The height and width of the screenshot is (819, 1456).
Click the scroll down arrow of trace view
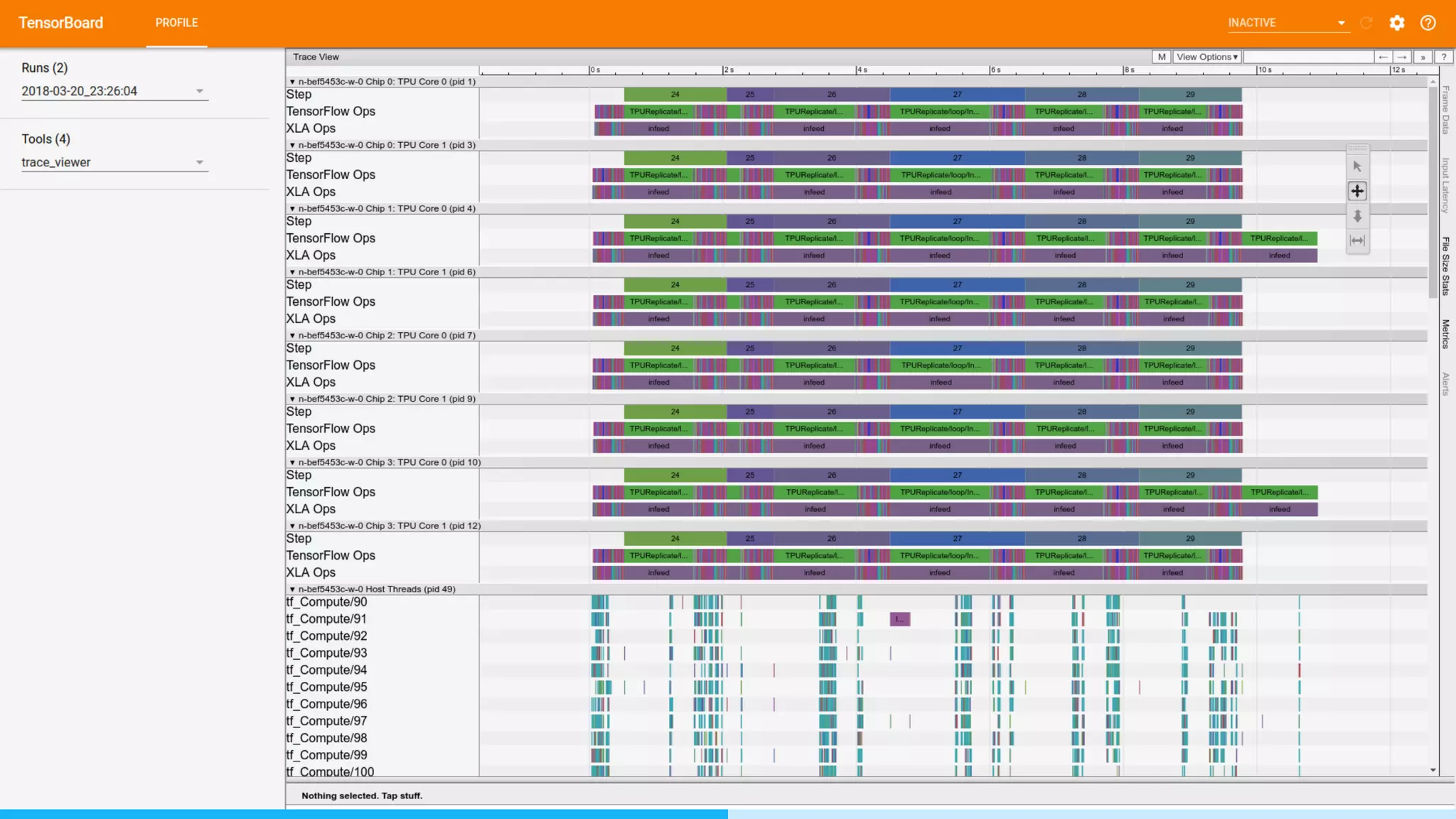click(x=1433, y=770)
